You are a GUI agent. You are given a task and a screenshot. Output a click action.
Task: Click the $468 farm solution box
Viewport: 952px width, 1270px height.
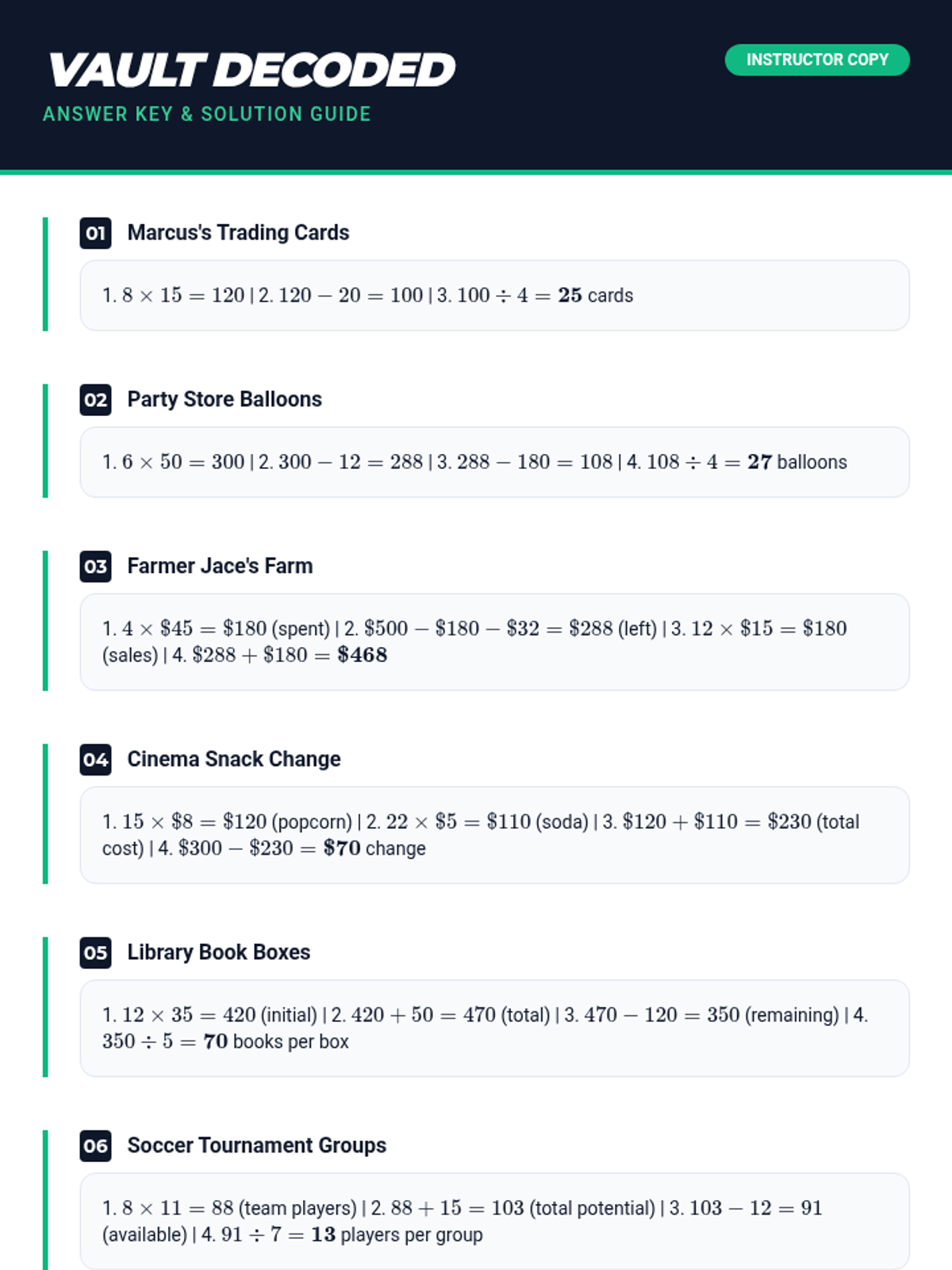tap(494, 642)
